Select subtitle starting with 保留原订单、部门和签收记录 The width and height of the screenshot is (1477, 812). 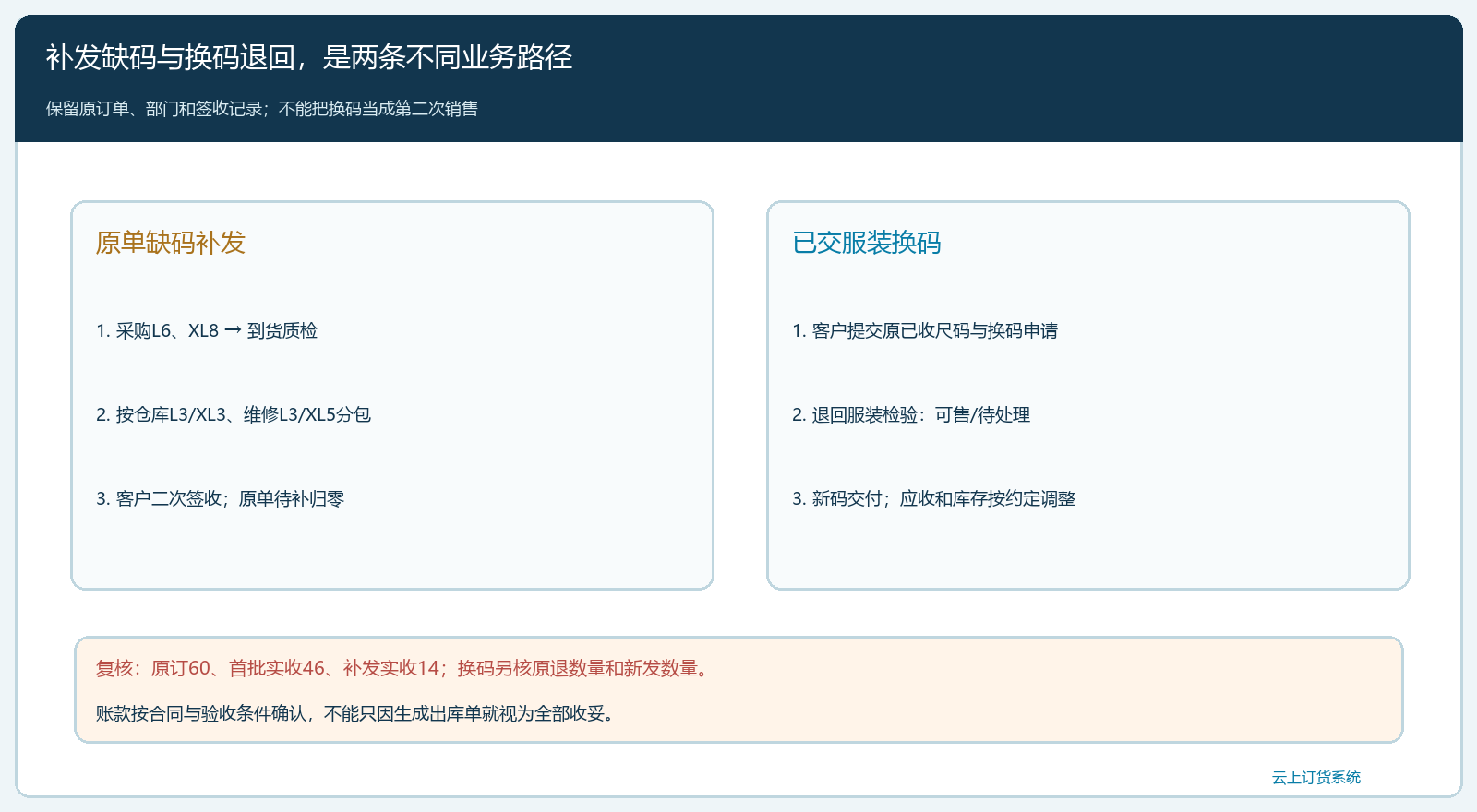click(x=262, y=109)
